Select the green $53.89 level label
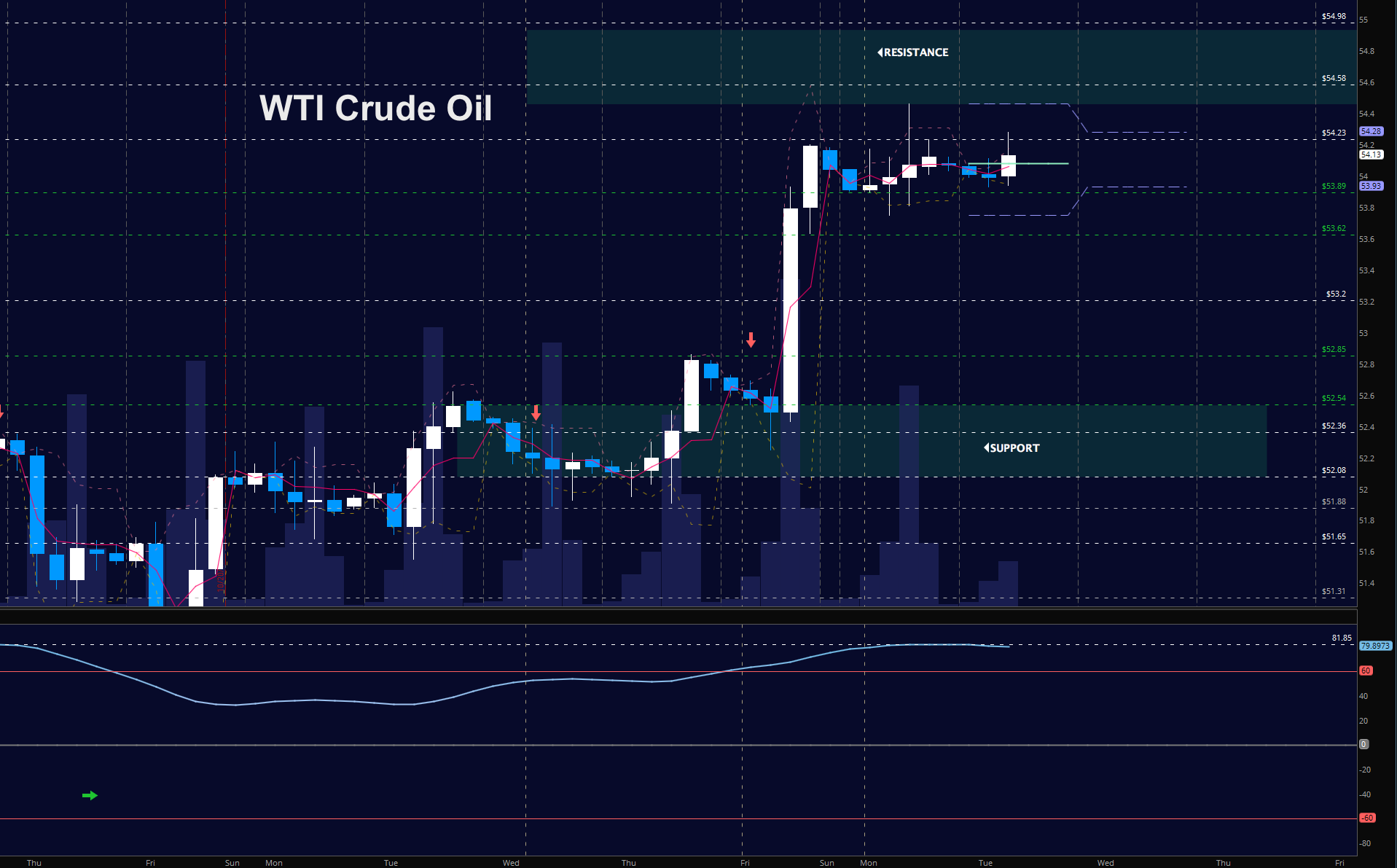Viewport: 1397px width, 868px height. 1334,186
